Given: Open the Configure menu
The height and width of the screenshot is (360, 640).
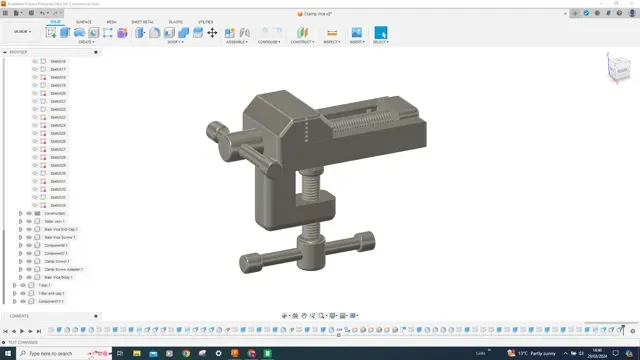Looking at the screenshot, I should pyautogui.click(x=269, y=42).
